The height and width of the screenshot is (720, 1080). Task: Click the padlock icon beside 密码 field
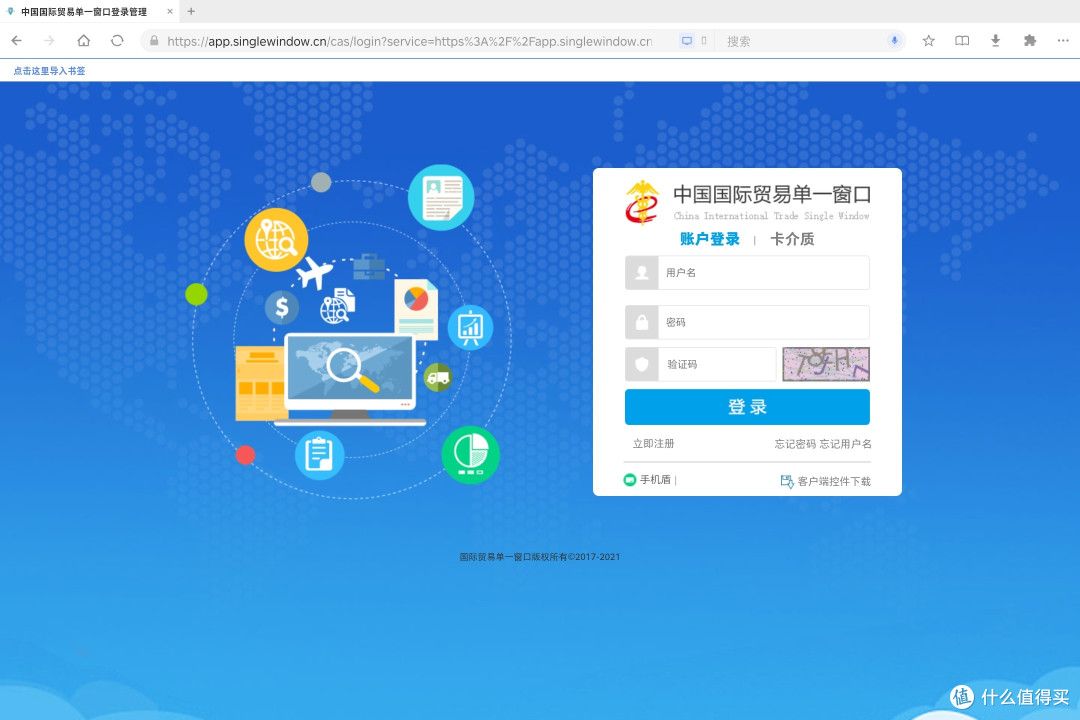tap(641, 322)
